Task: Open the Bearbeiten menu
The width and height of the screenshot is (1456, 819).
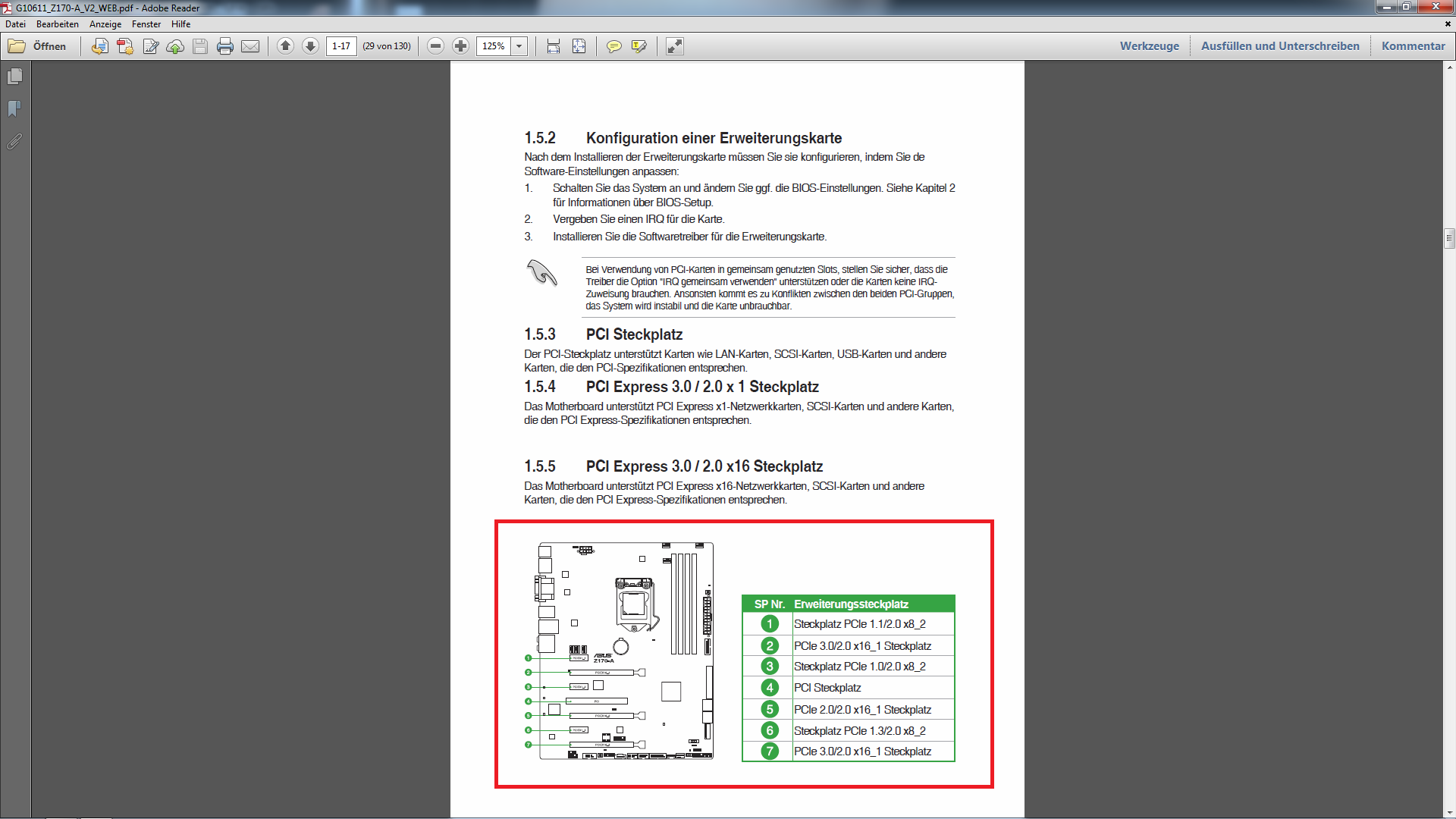Action: pyautogui.click(x=58, y=24)
